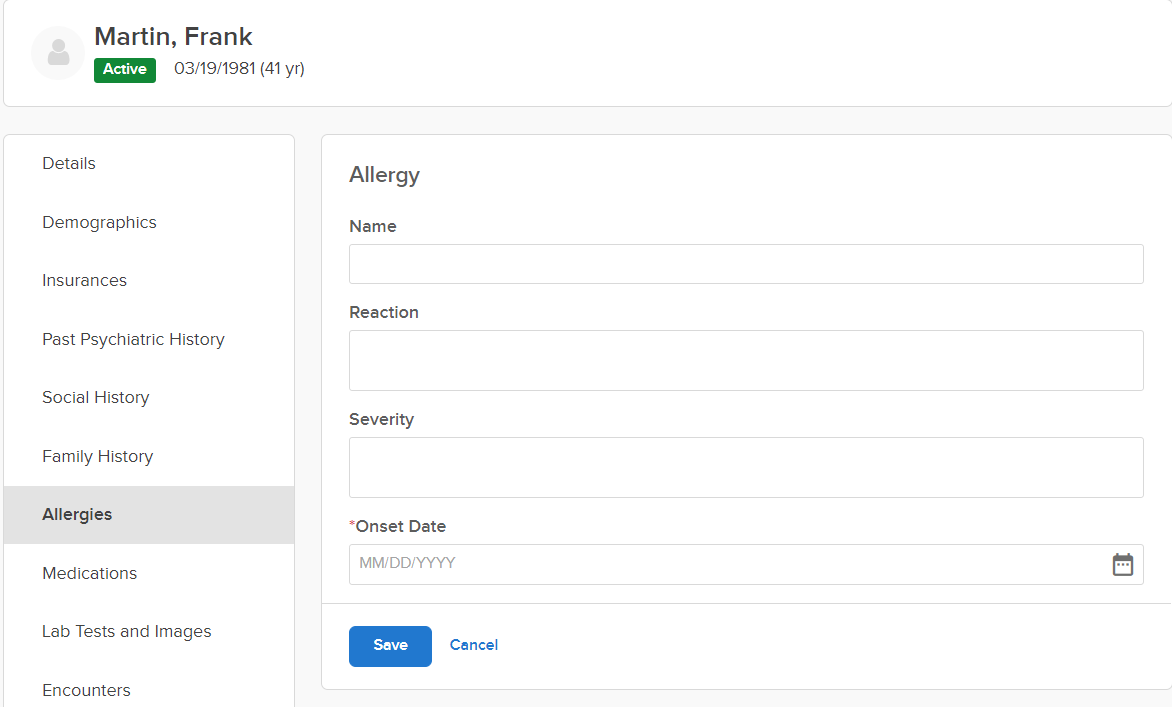Focus the Reaction text area
The image size is (1172, 707).
coord(745,360)
